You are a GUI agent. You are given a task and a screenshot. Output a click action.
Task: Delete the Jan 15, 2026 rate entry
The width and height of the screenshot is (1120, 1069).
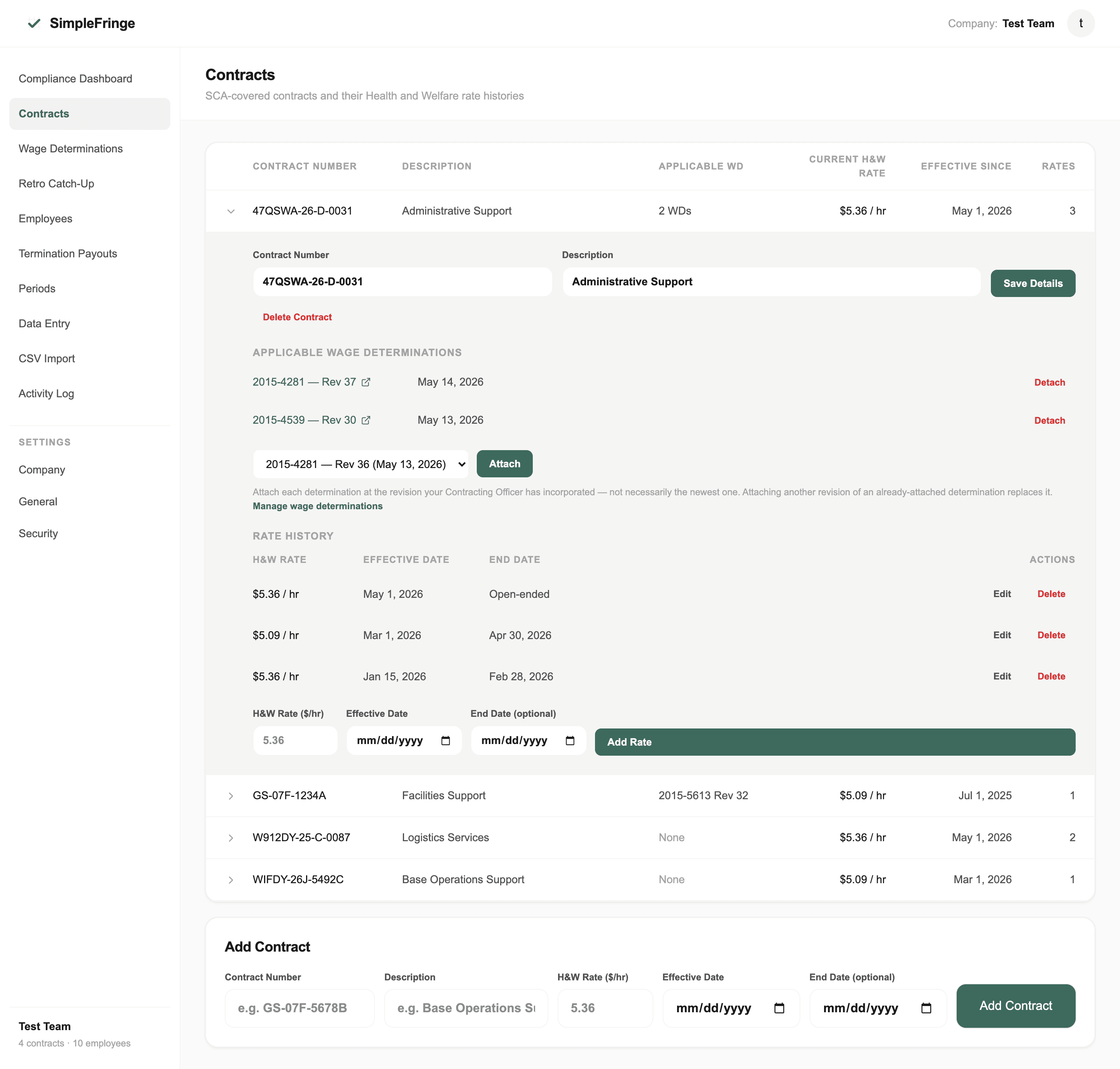[x=1051, y=676]
